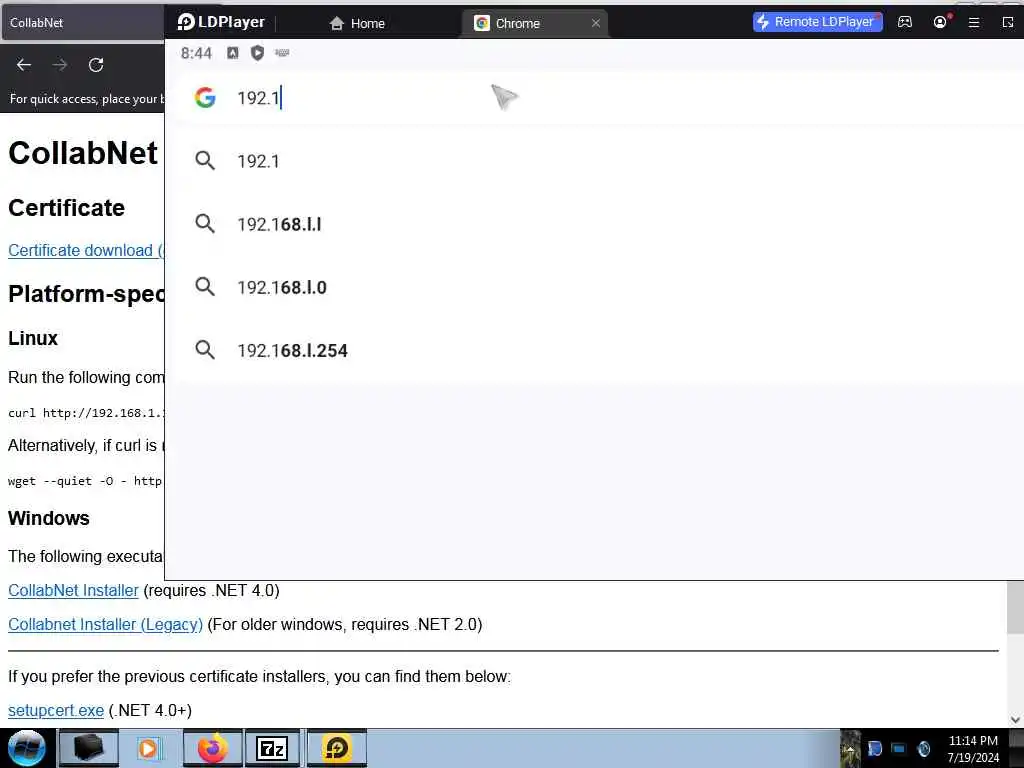Switch to the Home tab in LDPlayer
The height and width of the screenshot is (768, 1024).
tap(357, 24)
